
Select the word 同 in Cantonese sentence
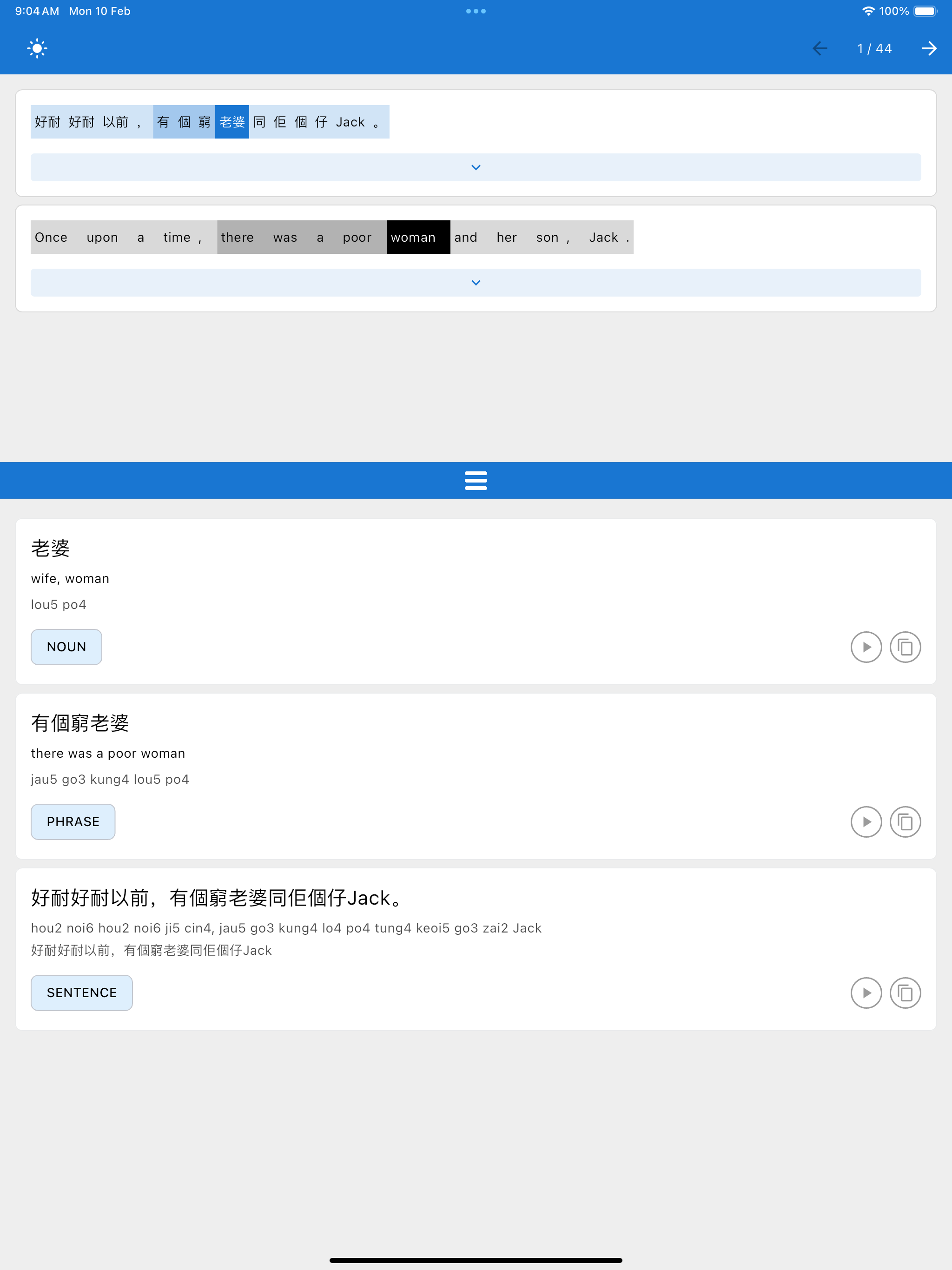259,122
